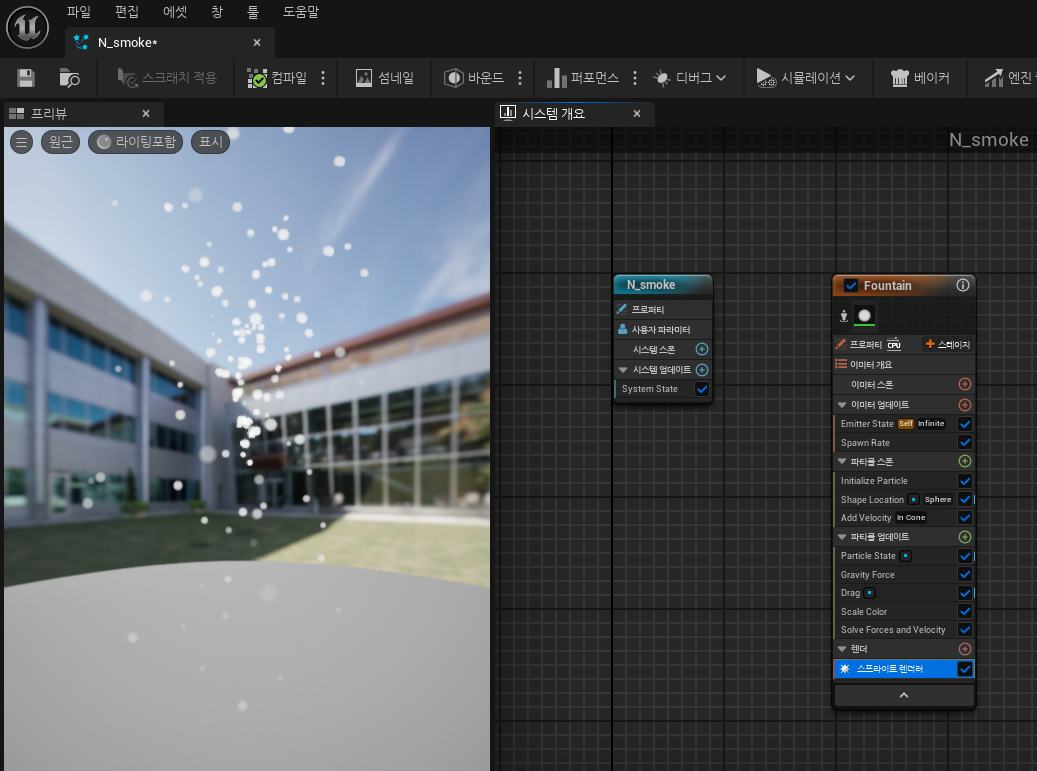Toggle the Add Velocity checkbox
Viewport: 1037px width, 771px height.
pyautogui.click(x=965, y=518)
